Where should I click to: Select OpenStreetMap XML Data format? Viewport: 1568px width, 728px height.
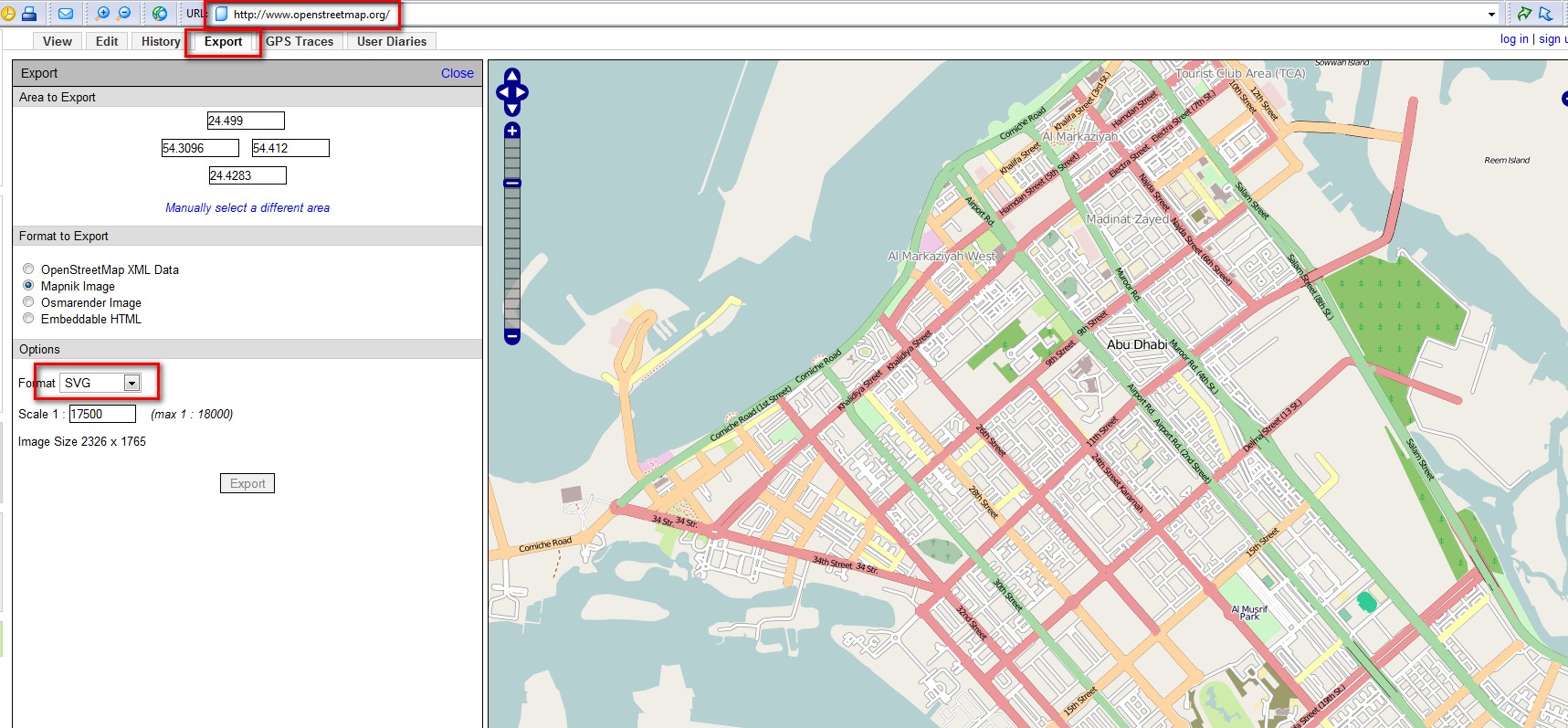(28, 269)
